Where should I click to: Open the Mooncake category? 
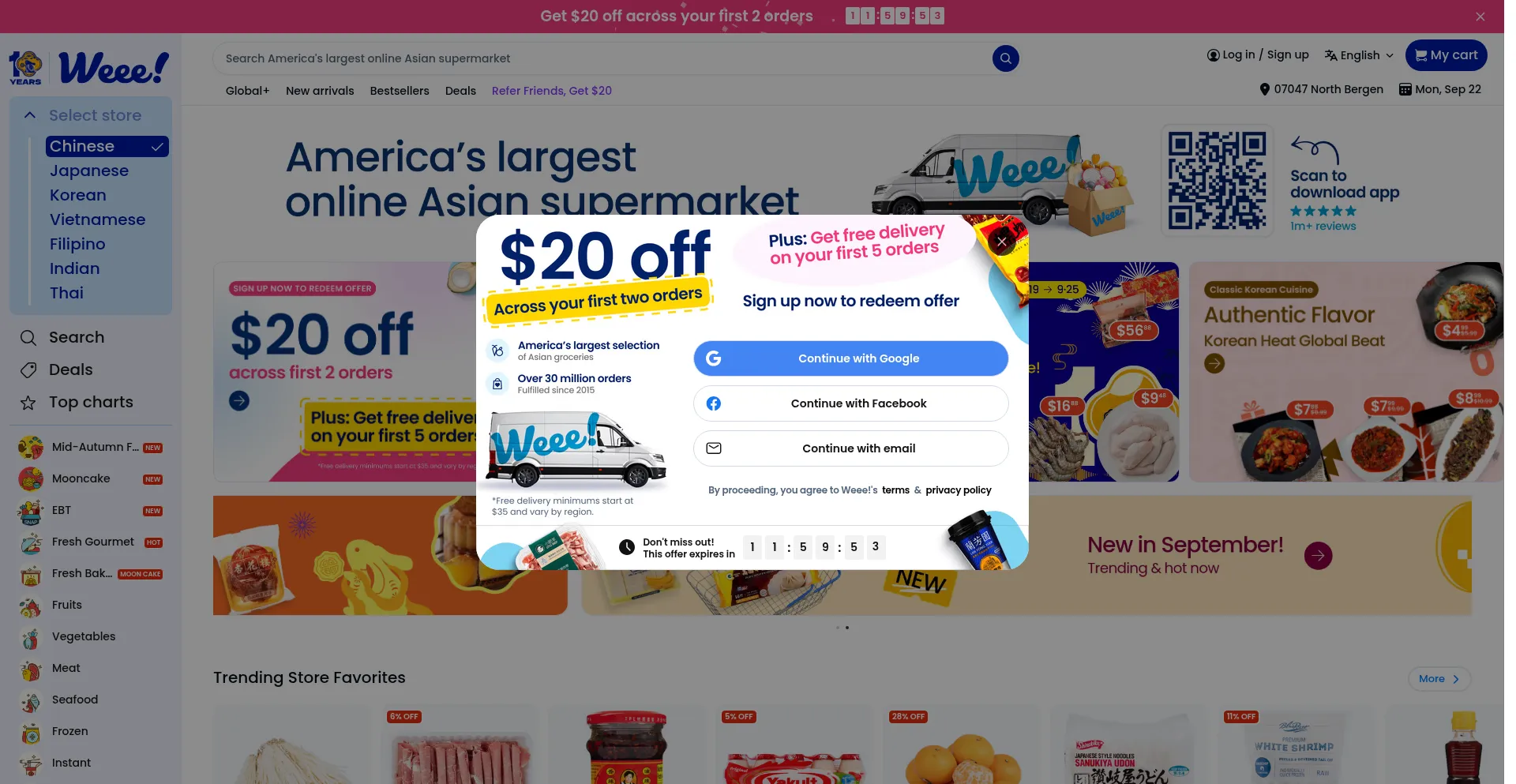click(81, 478)
